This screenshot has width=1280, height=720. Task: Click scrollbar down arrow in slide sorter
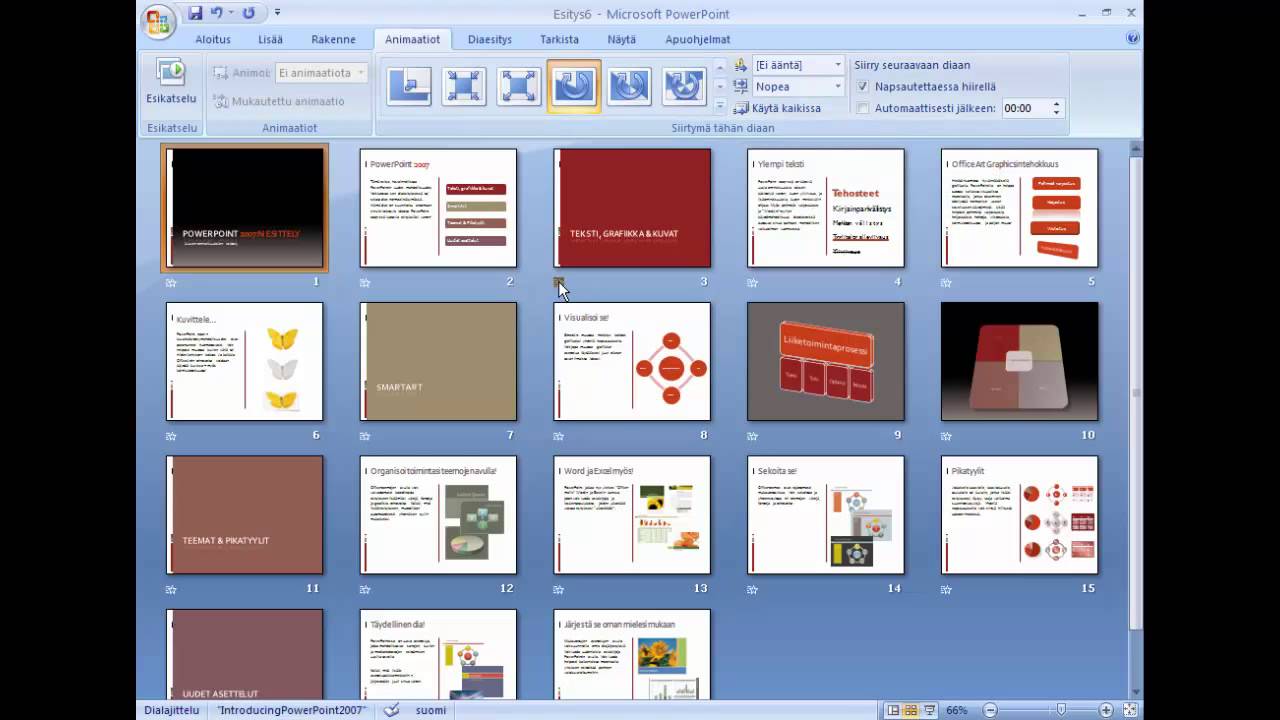[1135, 692]
